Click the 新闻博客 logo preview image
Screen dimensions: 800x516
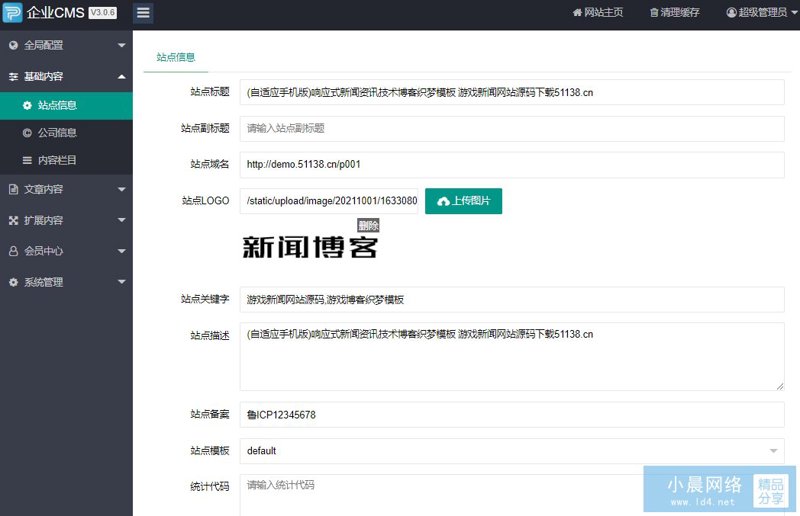tap(310, 247)
